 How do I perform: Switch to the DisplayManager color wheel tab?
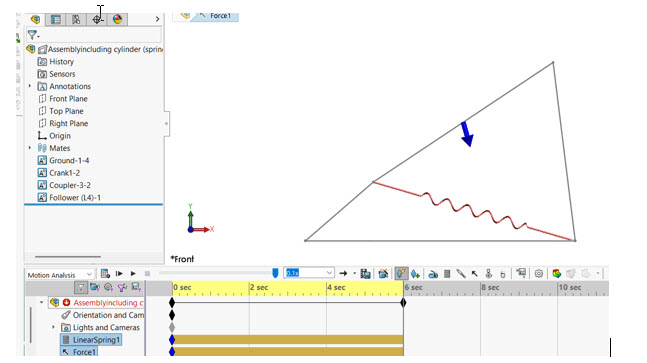click(118, 19)
